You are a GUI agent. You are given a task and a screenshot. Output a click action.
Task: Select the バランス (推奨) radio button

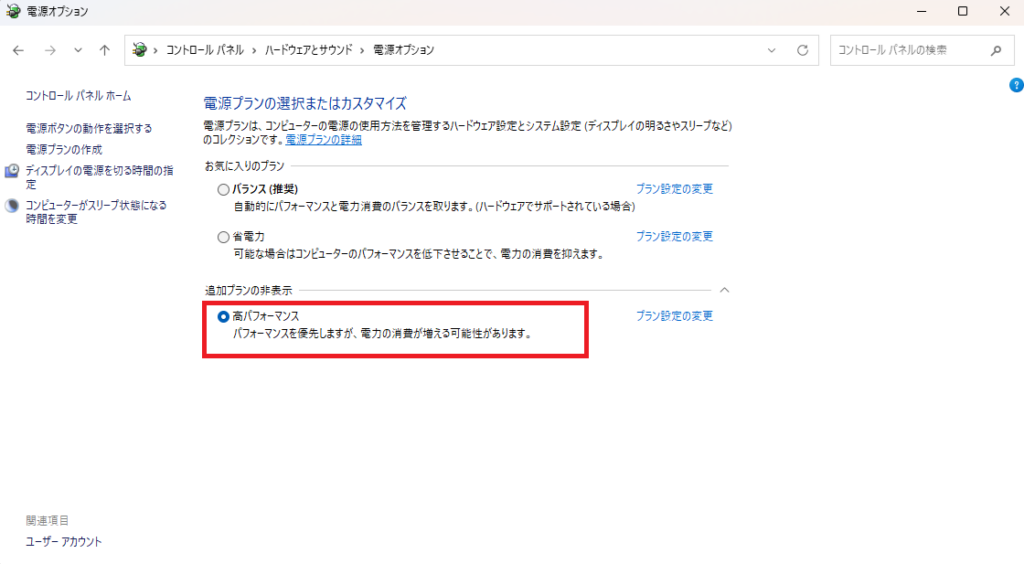[223, 190]
